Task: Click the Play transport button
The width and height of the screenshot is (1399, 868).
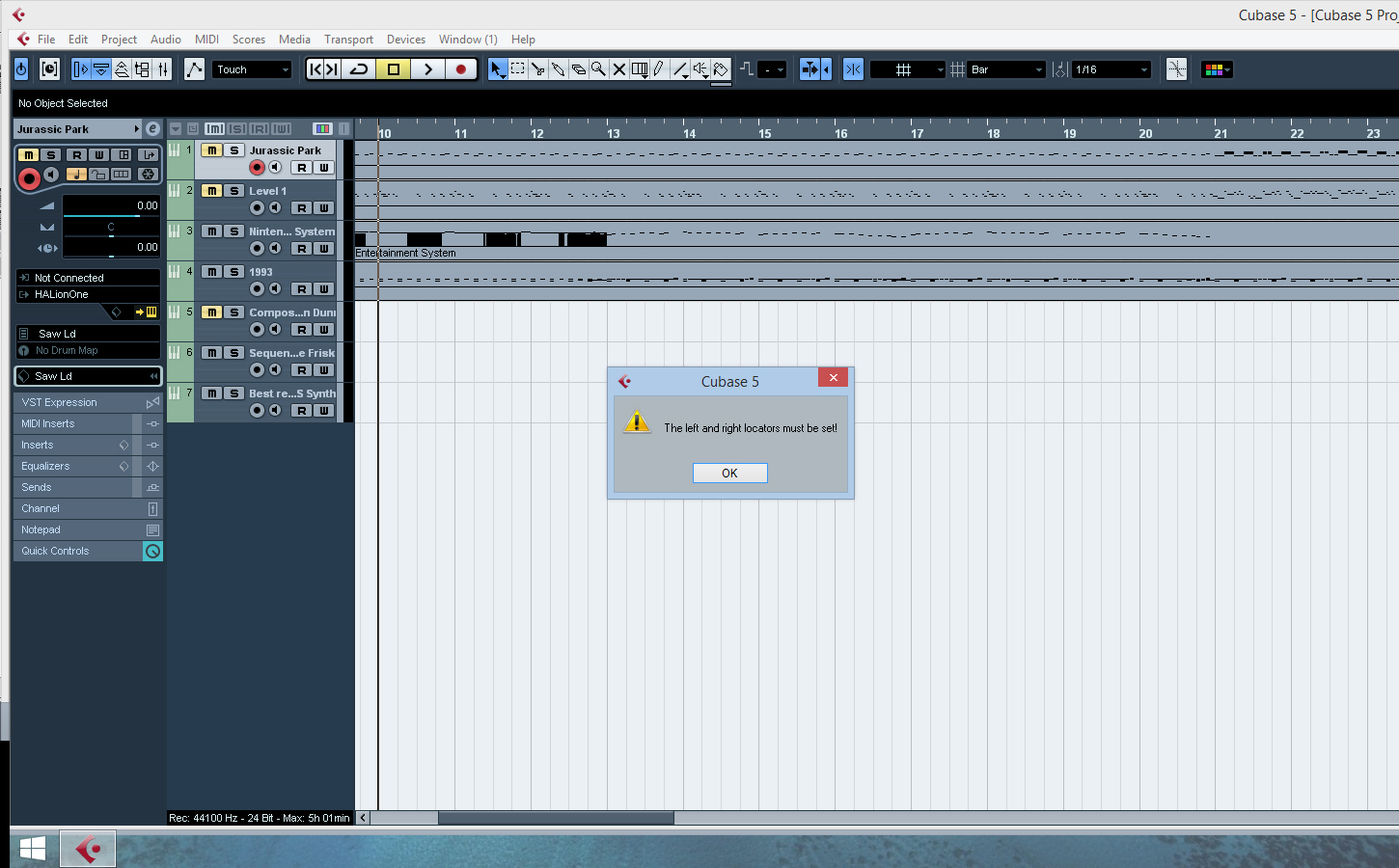Action: tap(427, 69)
